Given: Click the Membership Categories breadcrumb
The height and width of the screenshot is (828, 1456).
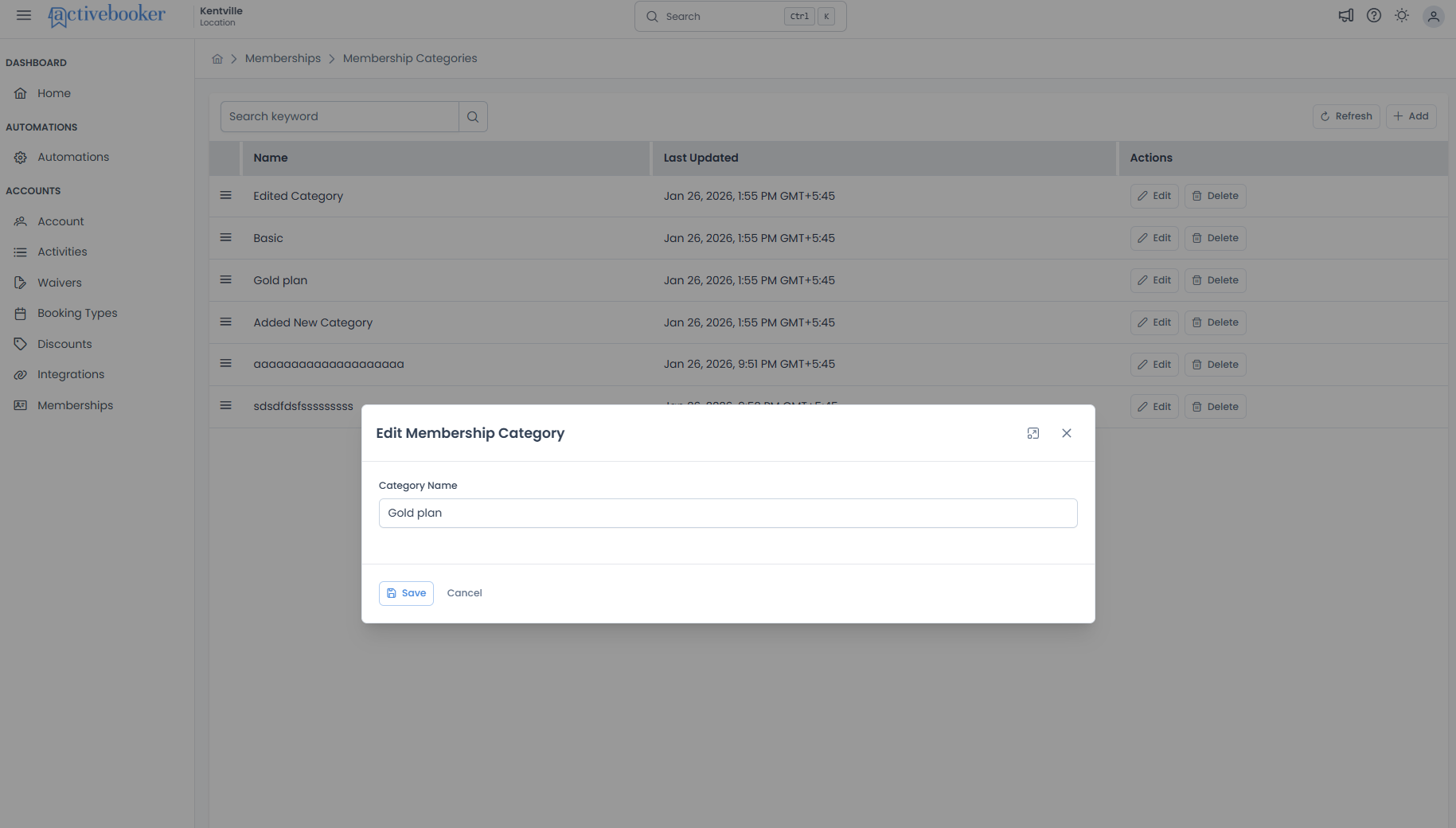Looking at the screenshot, I should 410,59.
